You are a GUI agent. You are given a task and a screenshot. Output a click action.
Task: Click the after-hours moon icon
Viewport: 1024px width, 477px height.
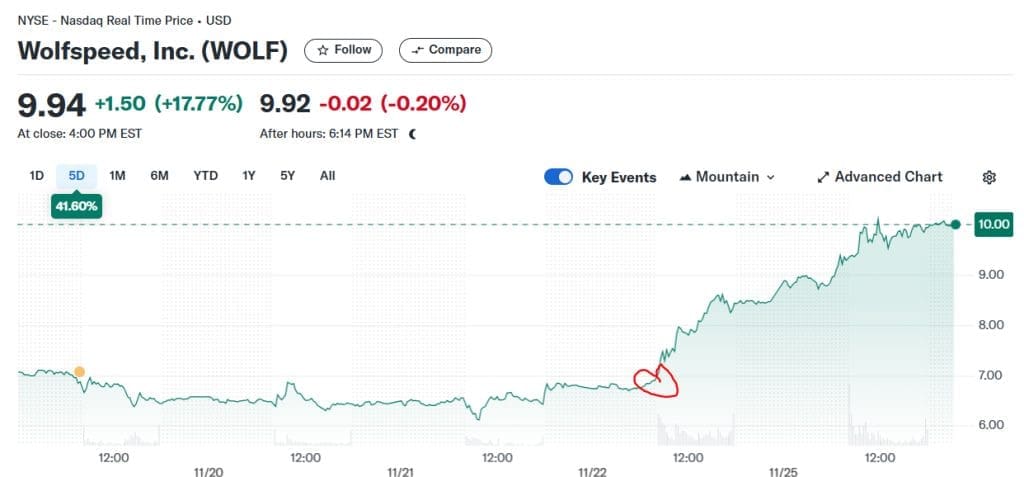(412, 133)
